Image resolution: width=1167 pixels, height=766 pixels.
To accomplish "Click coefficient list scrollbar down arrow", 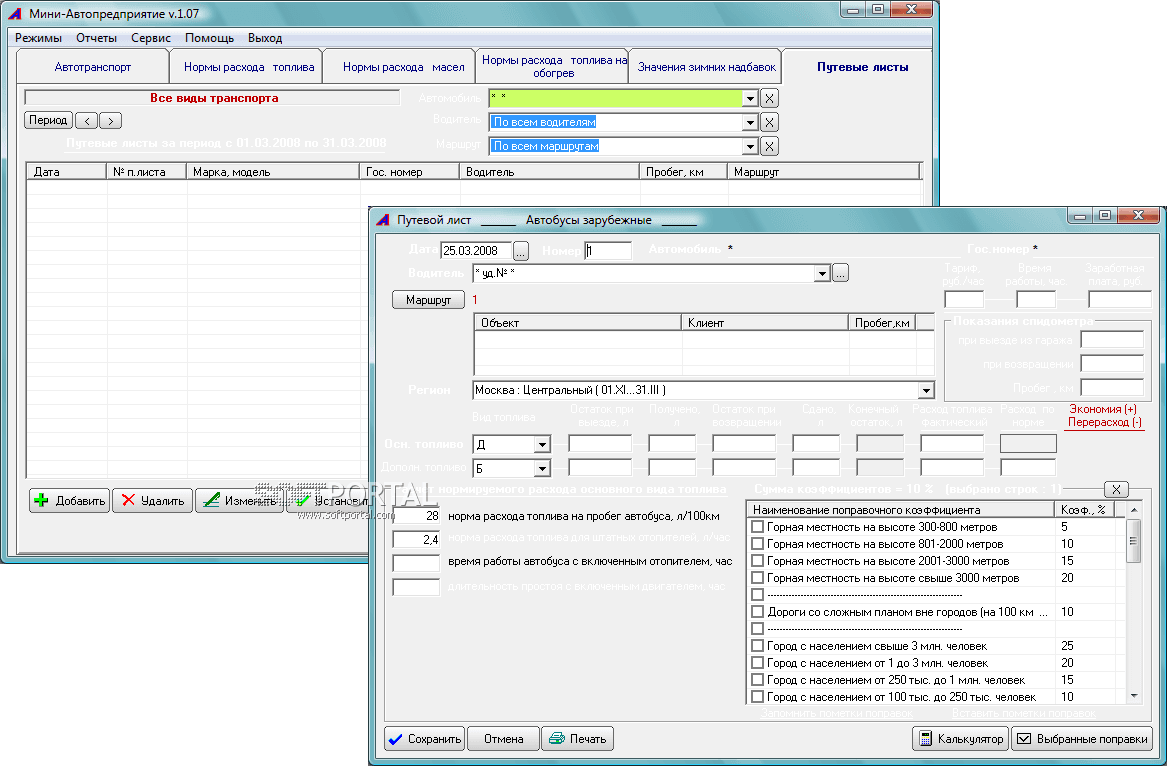I will tap(1134, 696).
